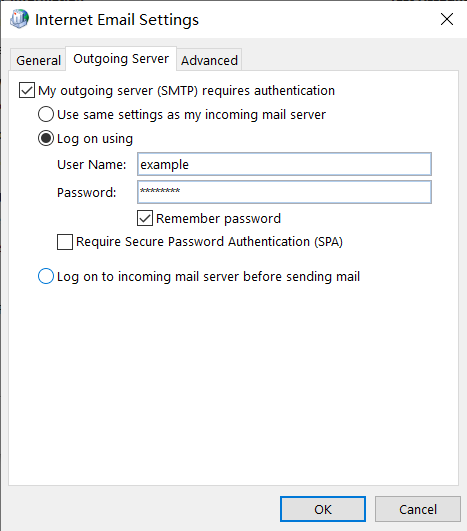Dismiss changes with the Cancel button

coord(418,509)
